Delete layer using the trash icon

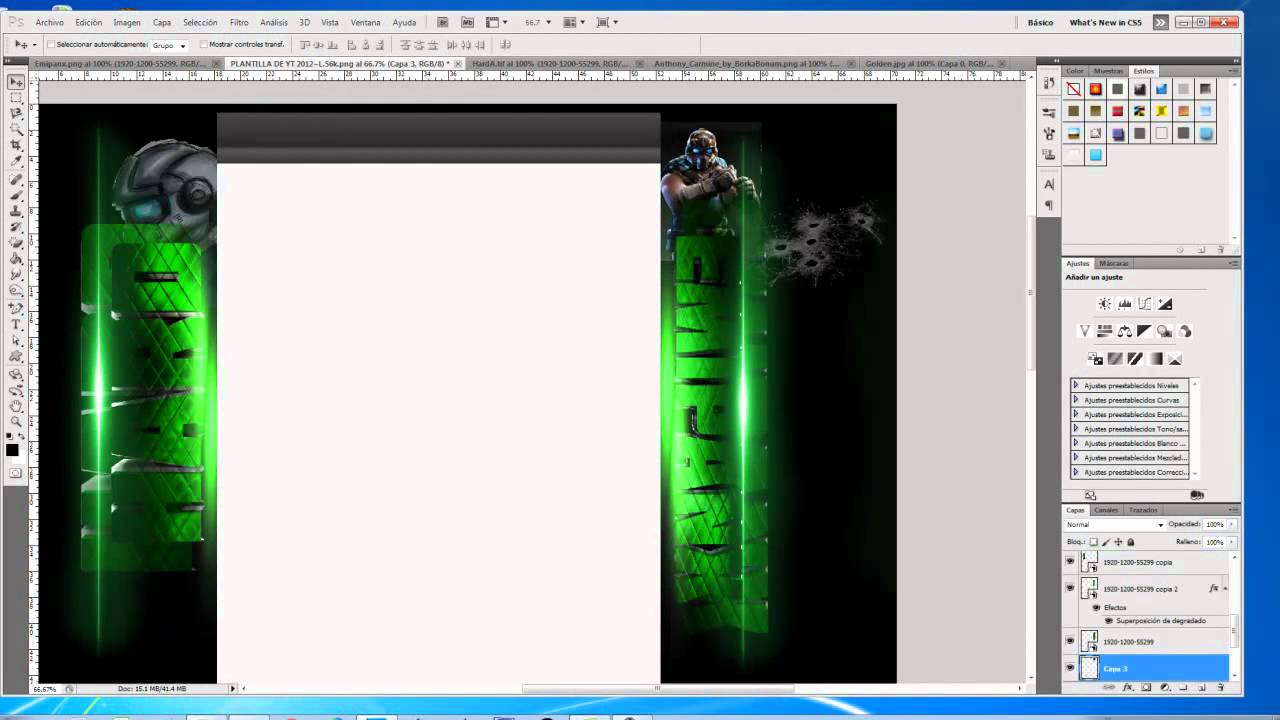pyautogui.click(x=1220, y=688)
